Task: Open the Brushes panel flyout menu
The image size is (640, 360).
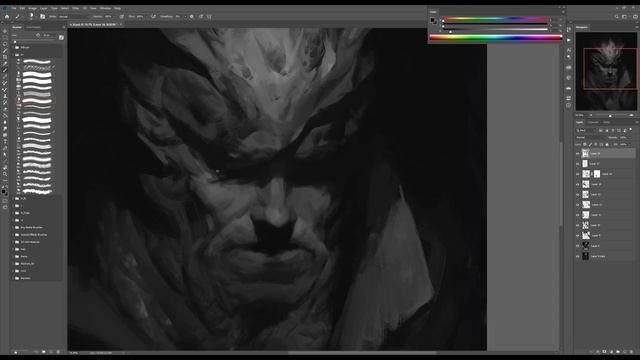Action: point(63,27)
